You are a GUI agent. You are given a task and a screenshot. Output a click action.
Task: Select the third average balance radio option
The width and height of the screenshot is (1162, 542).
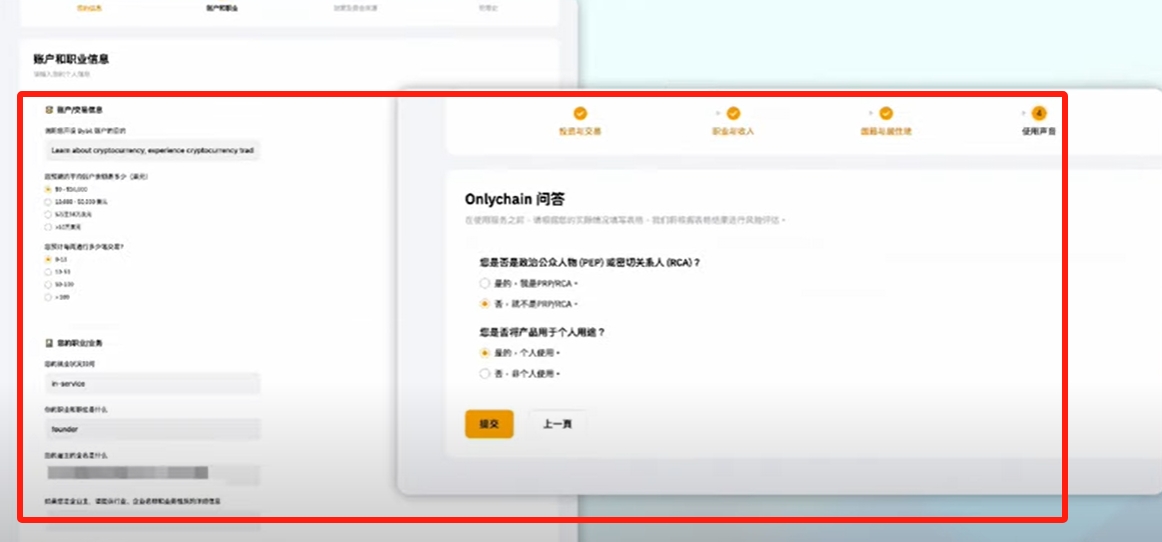tap(48, 214)
